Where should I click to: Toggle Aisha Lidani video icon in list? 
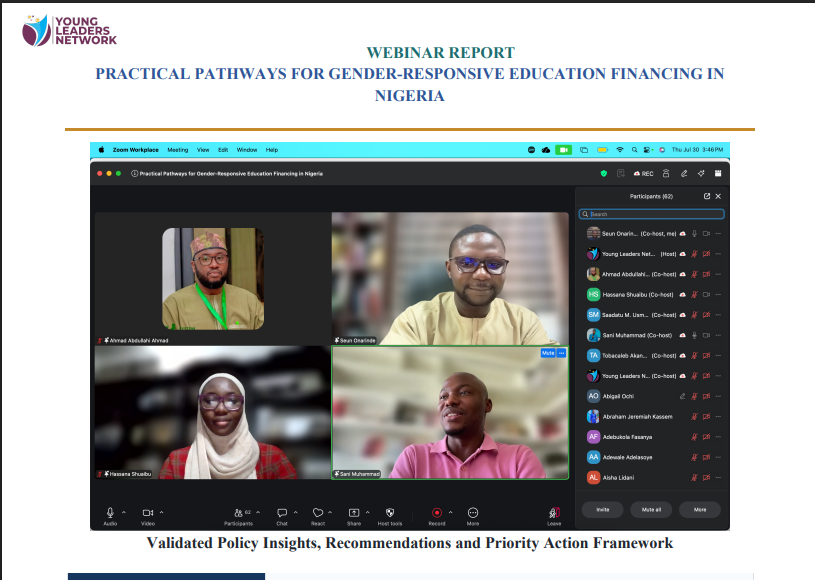click(706, 478)
